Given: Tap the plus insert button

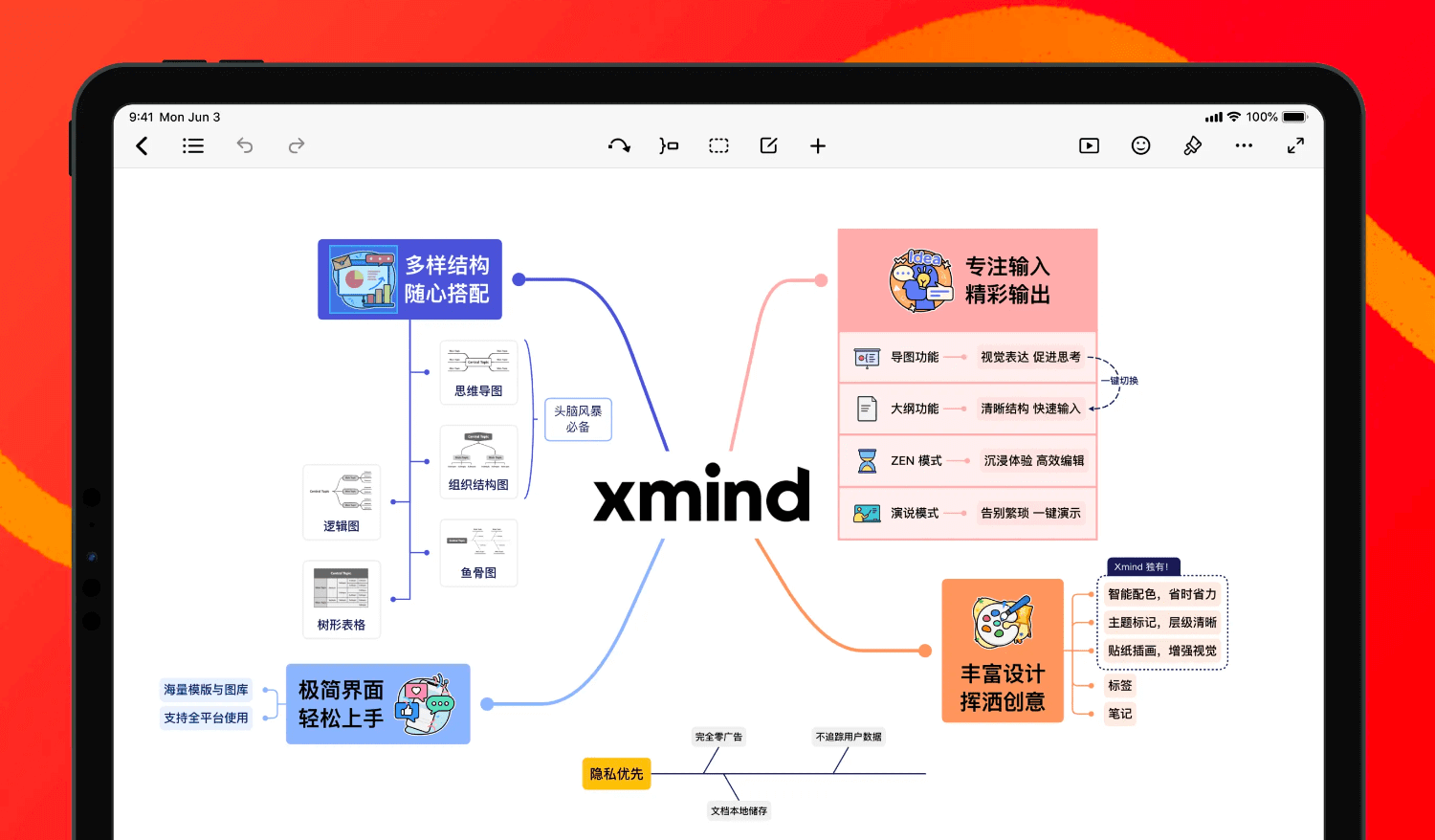Looking at the screenshot, I should (818, 145).
